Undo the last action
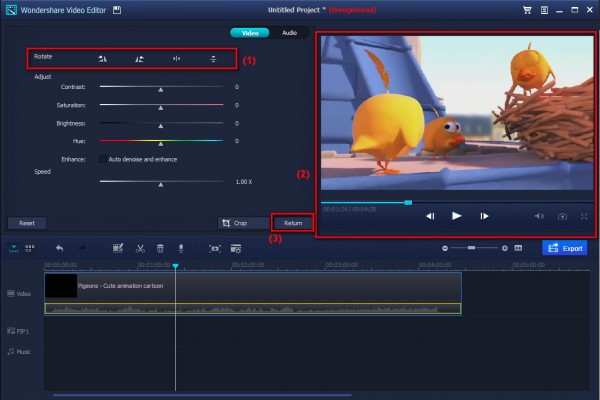This screenshot has width=600, height=400. (x=60, y=248)
